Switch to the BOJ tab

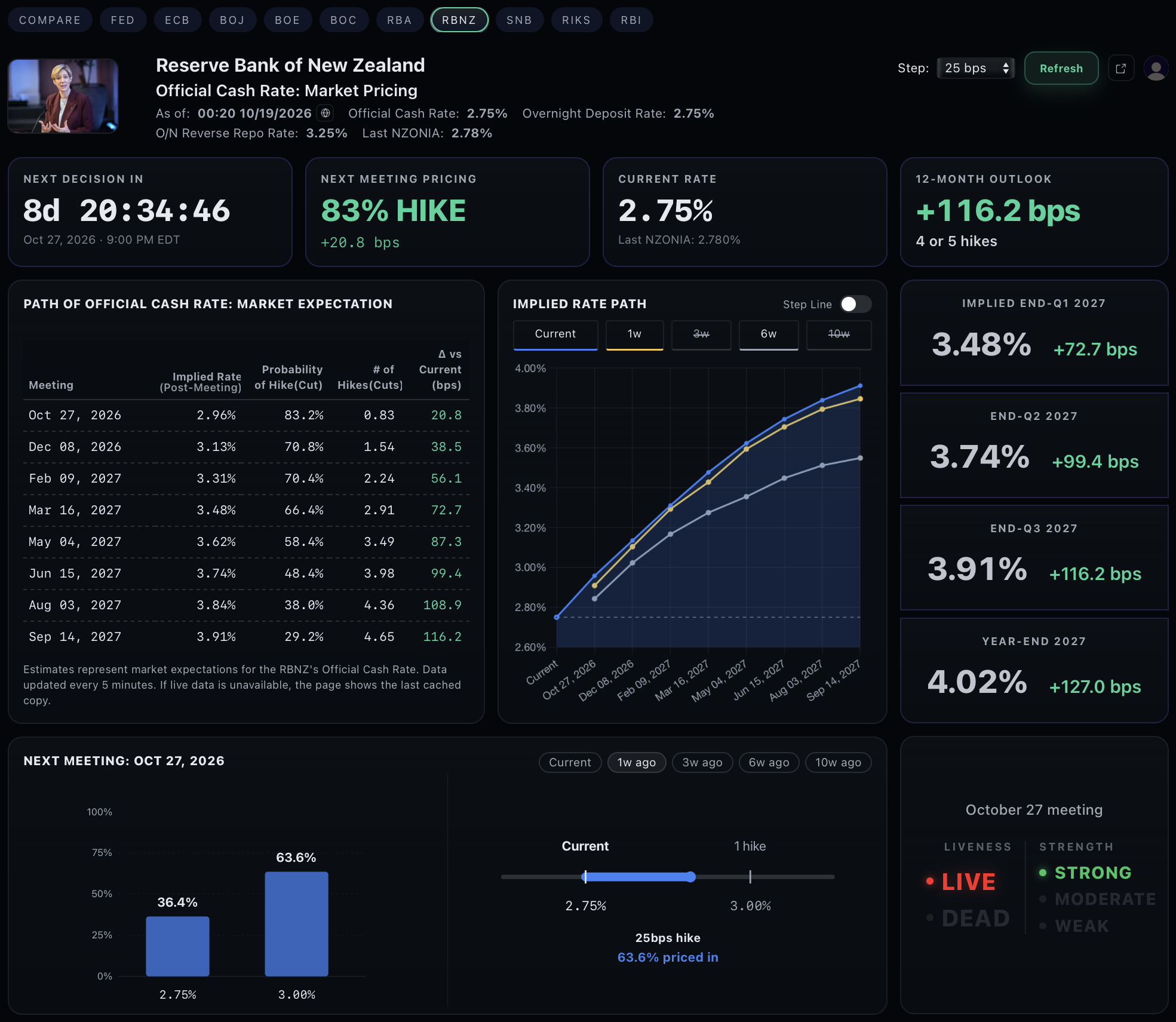(x=232, y=20)
